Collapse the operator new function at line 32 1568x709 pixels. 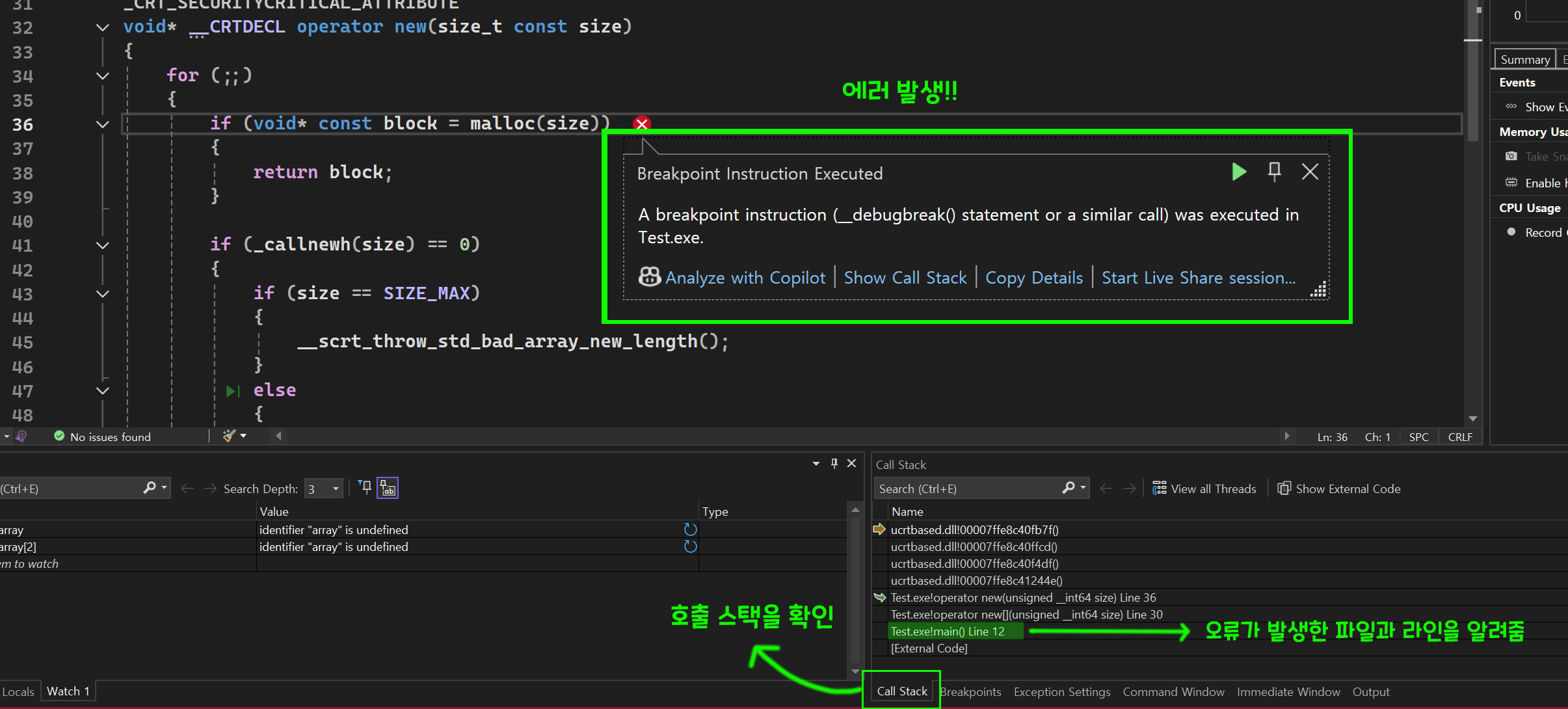tap(102, 27)
